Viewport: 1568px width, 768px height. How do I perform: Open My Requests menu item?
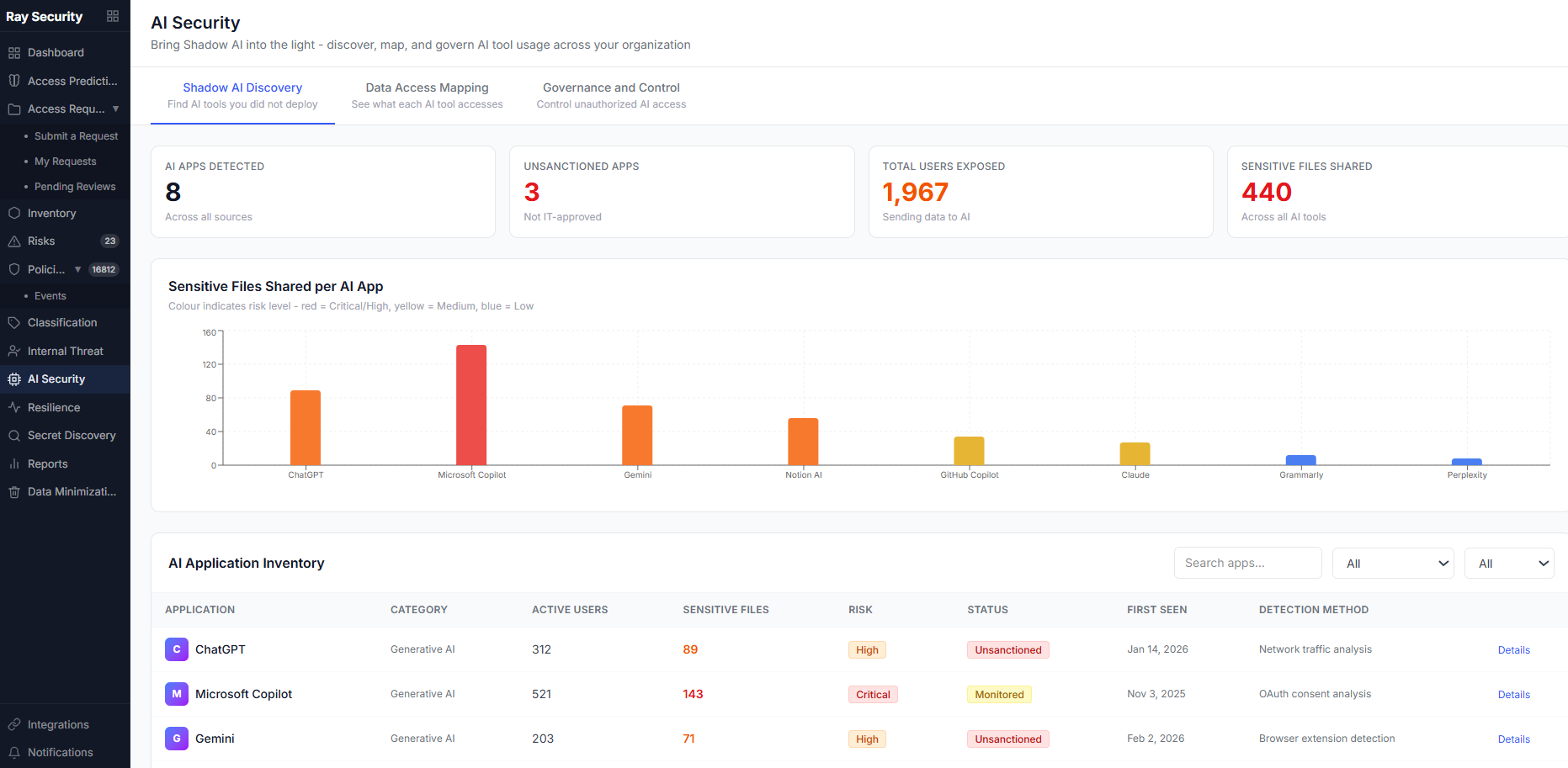(66, 162)
